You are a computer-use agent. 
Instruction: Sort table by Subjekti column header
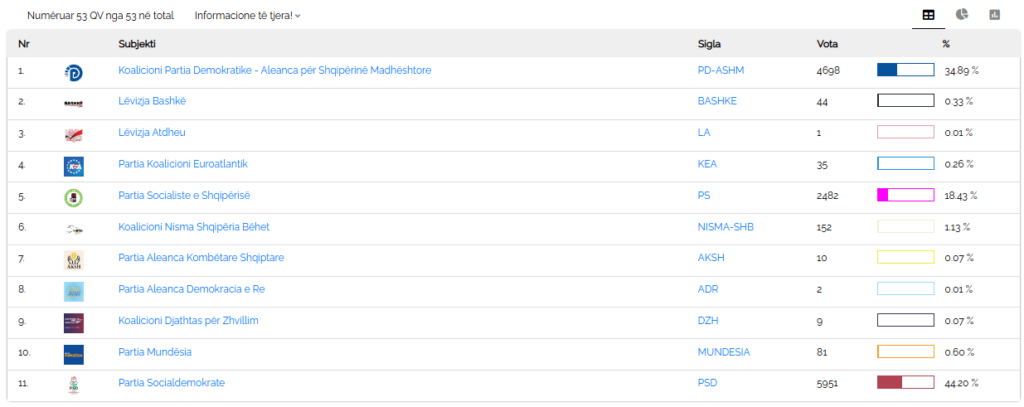point(137,44)
